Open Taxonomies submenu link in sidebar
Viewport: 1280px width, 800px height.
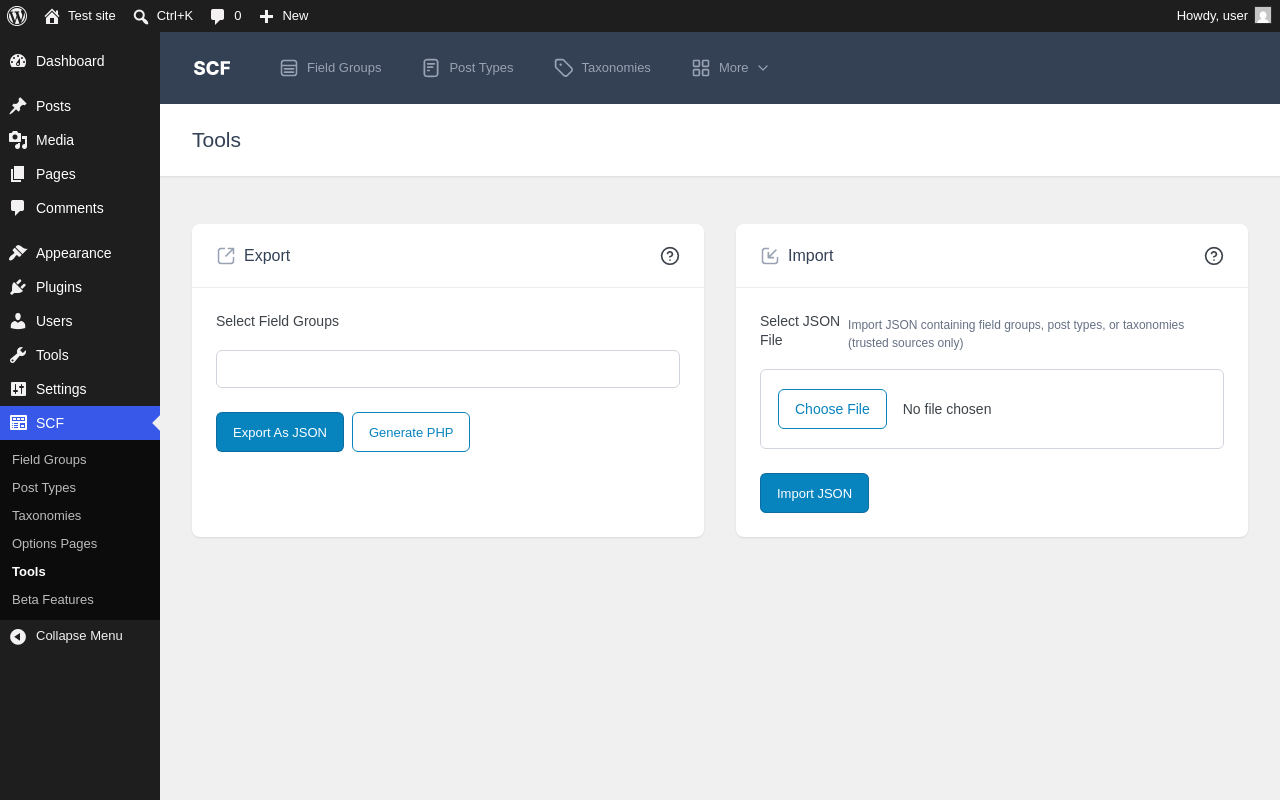pyautogui.click(x=47, y=516)
